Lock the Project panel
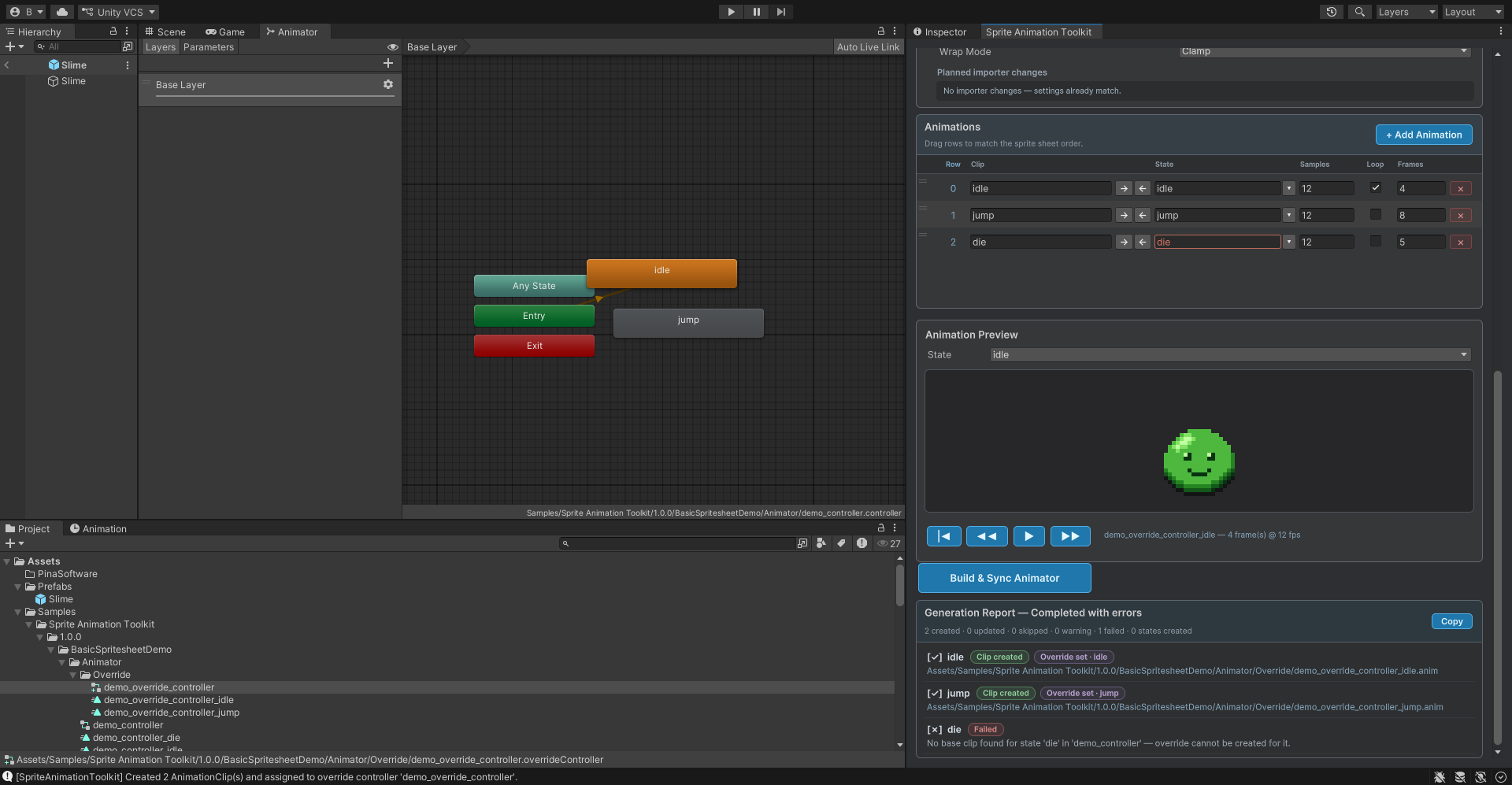Viewport: 1512px width, 785px height. (x=881, y=528)
